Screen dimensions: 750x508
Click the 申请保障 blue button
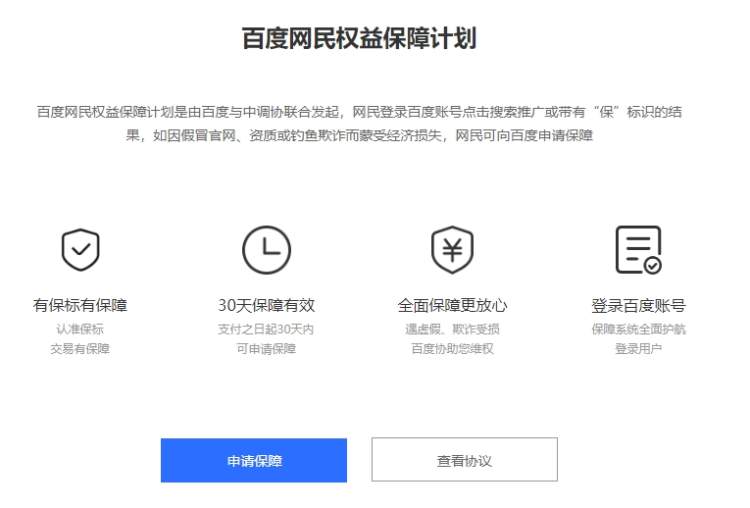254,460
